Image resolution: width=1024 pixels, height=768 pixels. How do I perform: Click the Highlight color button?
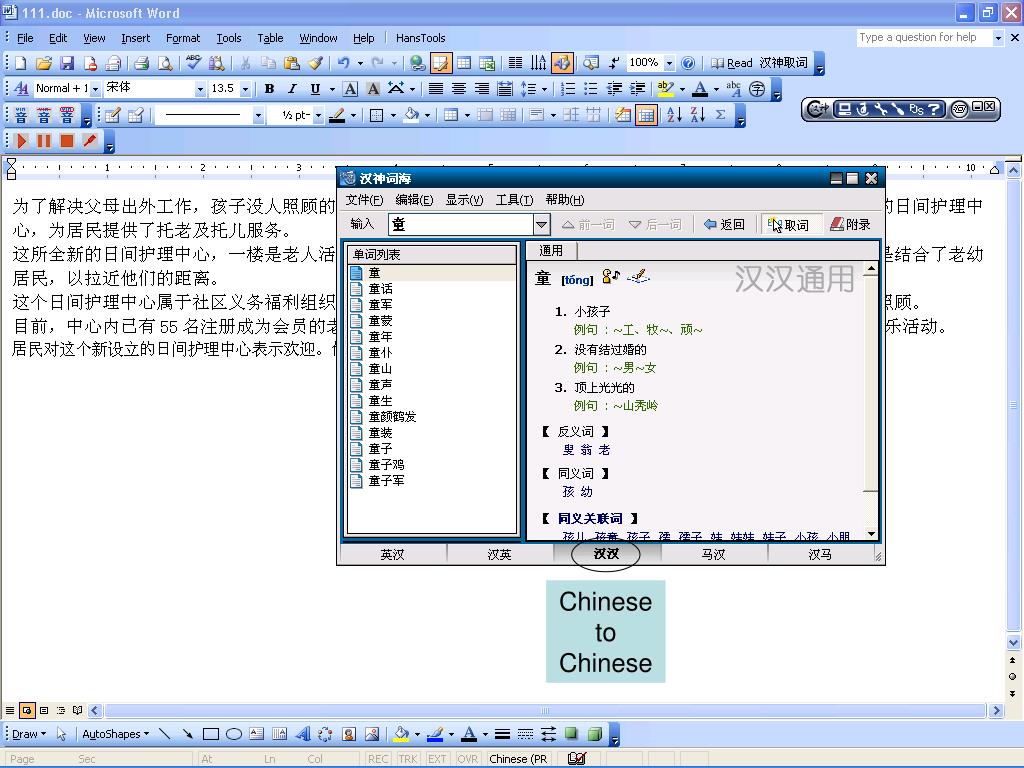[x=665, y=88]
